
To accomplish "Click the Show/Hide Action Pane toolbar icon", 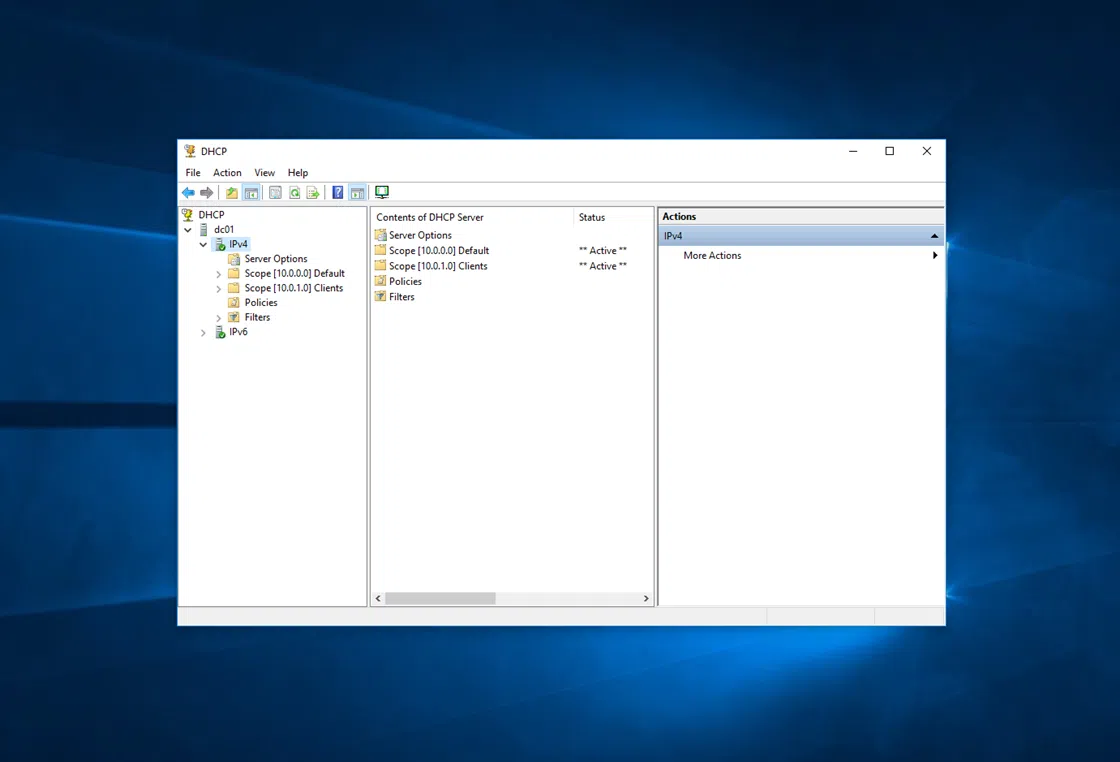I will tap(357, 192).
